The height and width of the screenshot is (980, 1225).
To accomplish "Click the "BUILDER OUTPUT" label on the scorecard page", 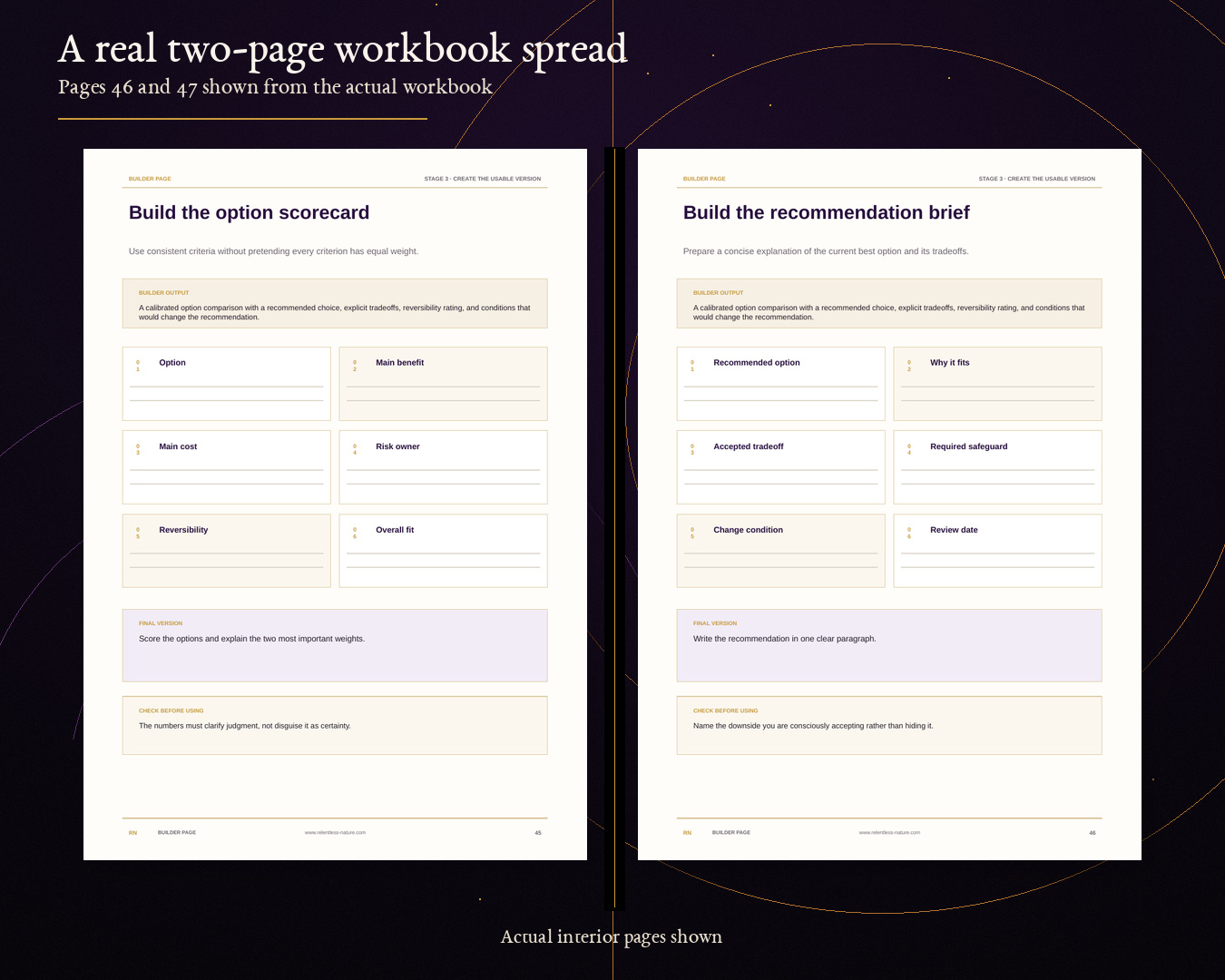I will click(164, 293).
